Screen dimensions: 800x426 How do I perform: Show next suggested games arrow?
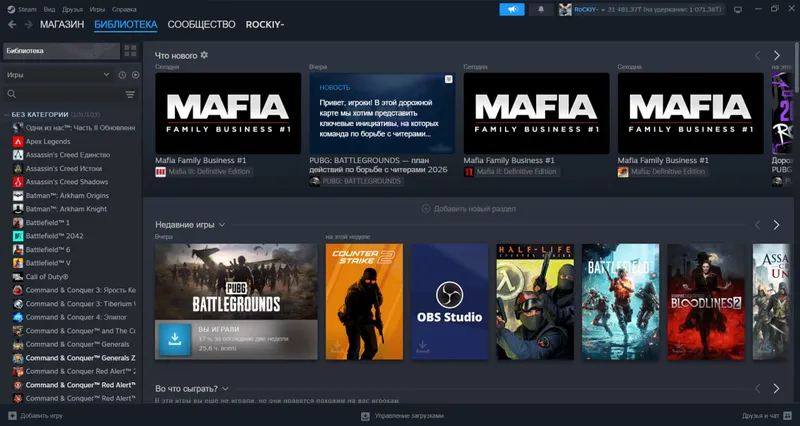[x=776, y=389]
